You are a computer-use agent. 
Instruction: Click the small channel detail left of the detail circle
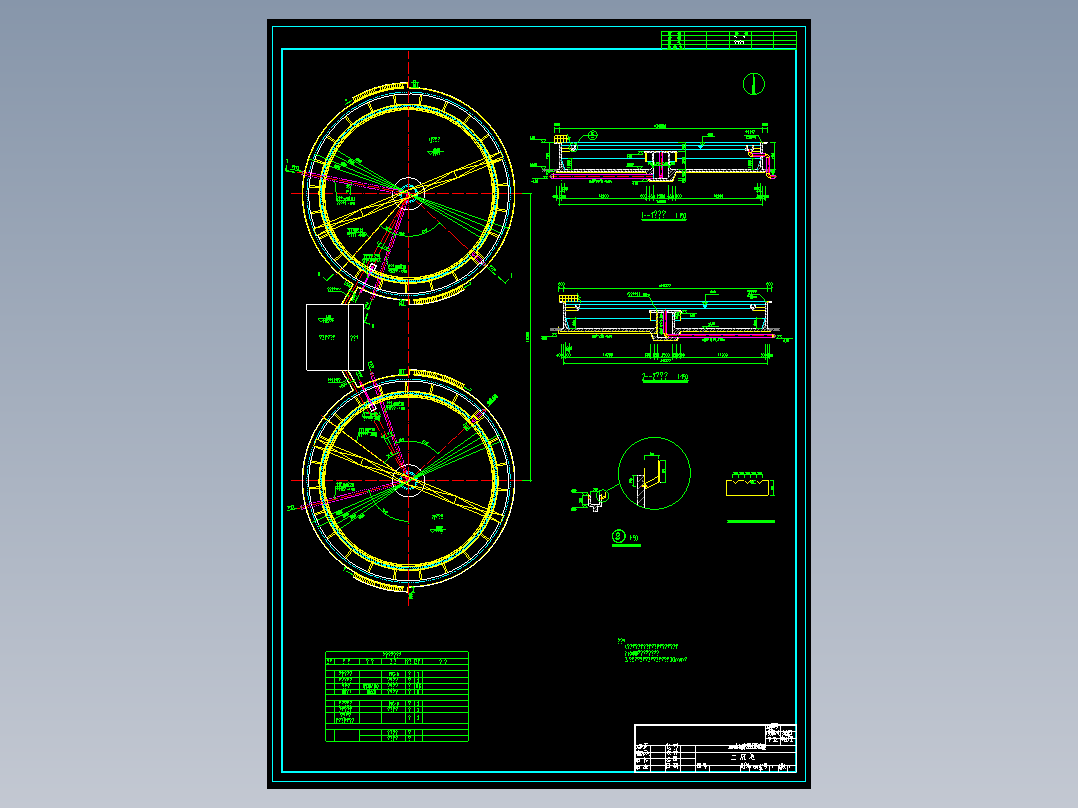pyautogui.click(x=592, y=499)
